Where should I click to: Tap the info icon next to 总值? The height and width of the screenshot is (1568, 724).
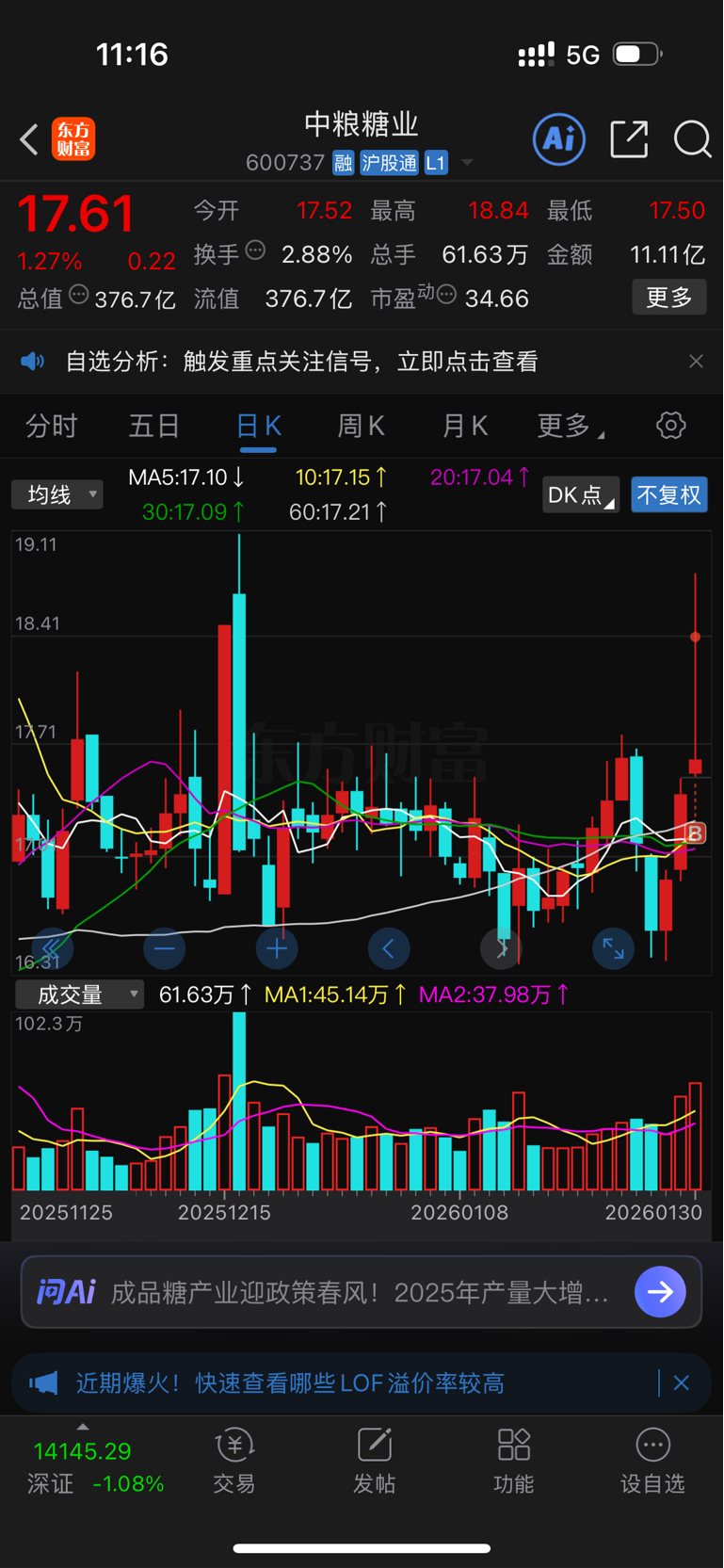click(x=79, y=295)
